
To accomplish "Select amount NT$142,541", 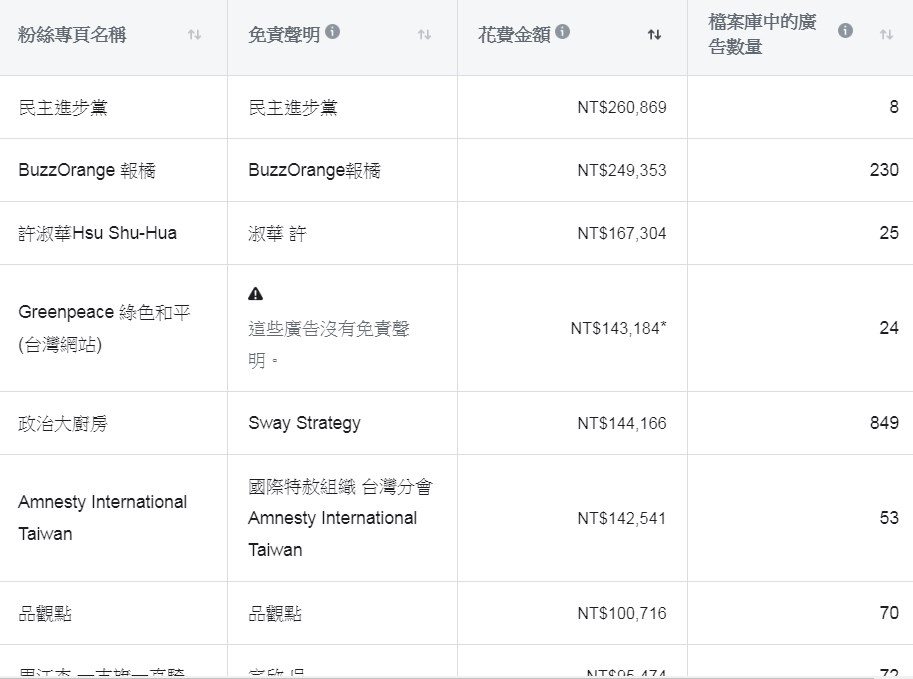I will 622,518.
